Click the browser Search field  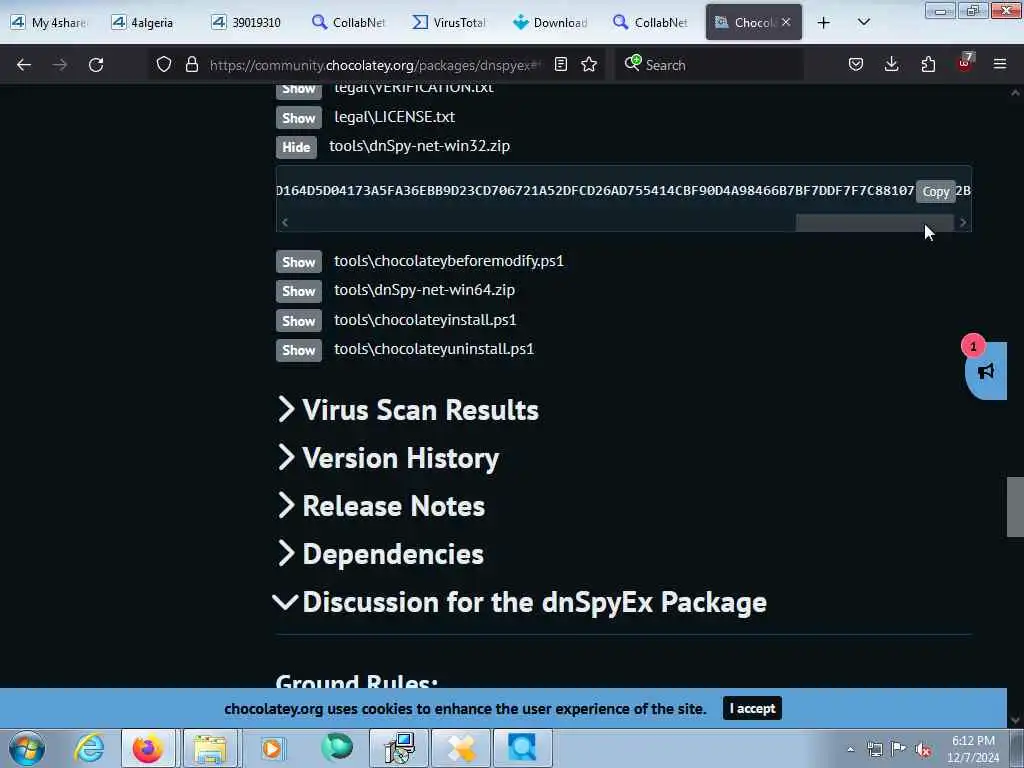pos(709,65)
